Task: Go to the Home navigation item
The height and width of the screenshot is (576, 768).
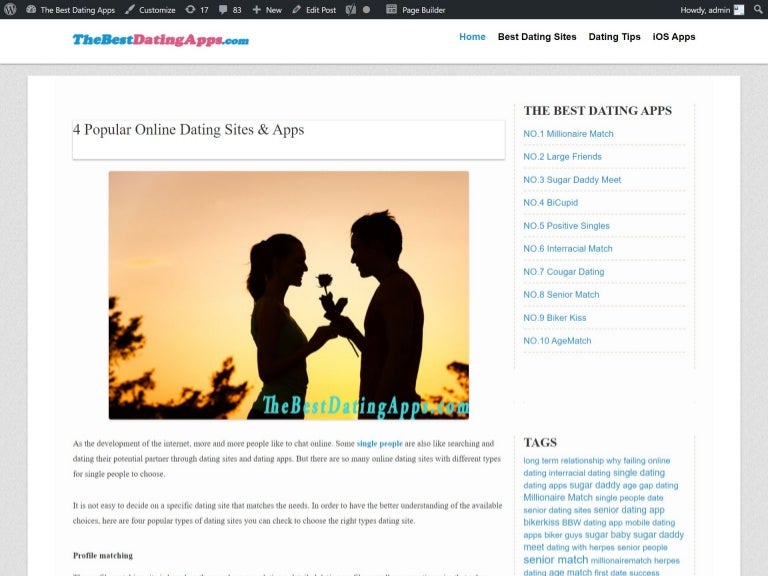Action: point(472,37)
